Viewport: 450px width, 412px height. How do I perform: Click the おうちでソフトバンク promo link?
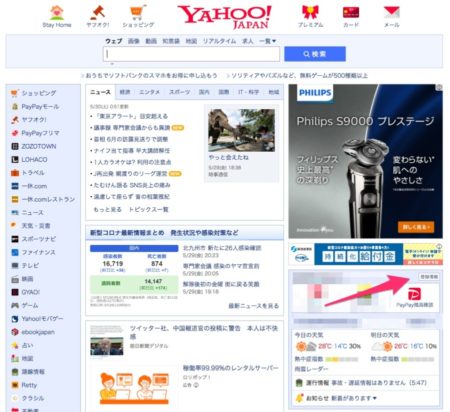tap(151, 76)
